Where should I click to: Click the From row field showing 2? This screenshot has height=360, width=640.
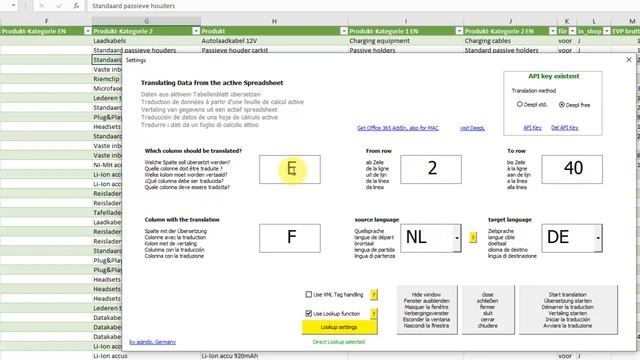coord(431,169)
